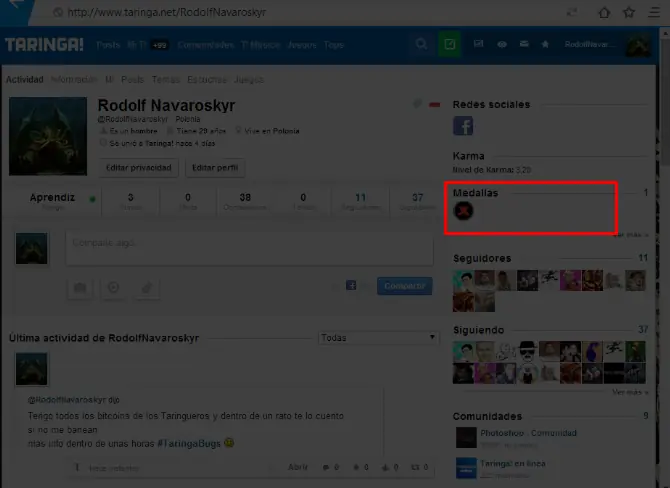Click the medal icon under Medallas
This screenshot has width=670, height=488.
[x=463, y=211]
